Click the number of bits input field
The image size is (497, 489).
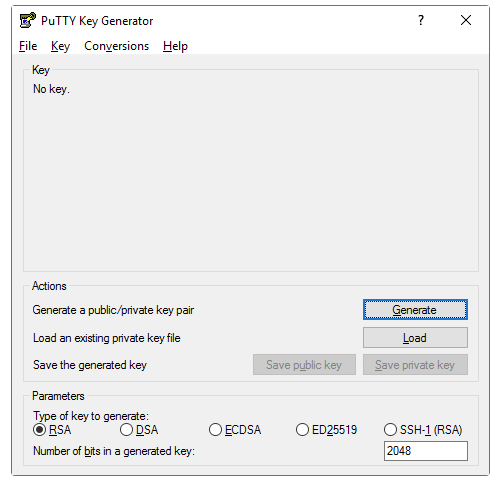point(426,451)
